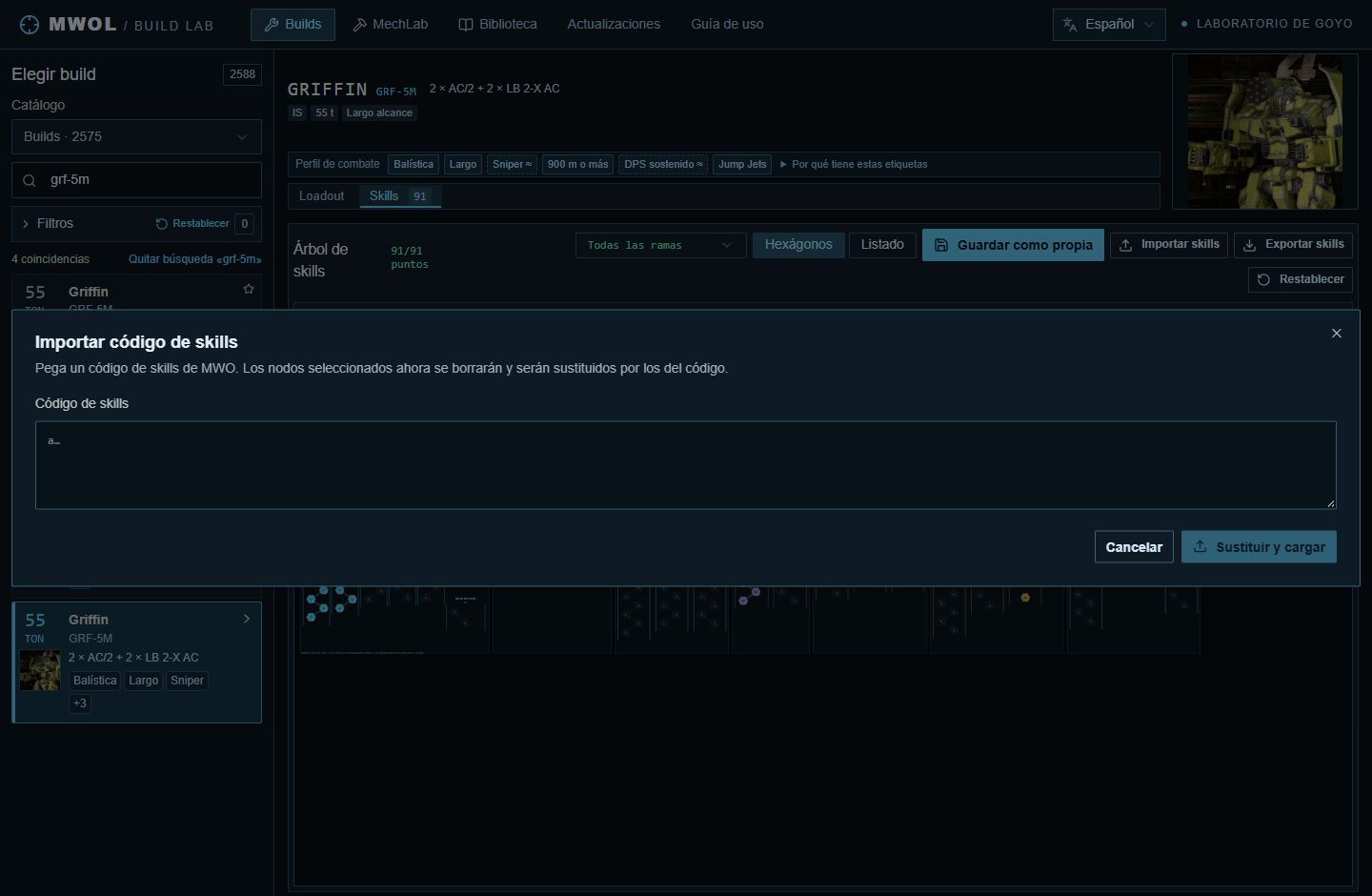Image resolution: width=1372 pixels, height=896 pixels.
Task: Click the Cancelar button
Action: tap(1134, 547)
